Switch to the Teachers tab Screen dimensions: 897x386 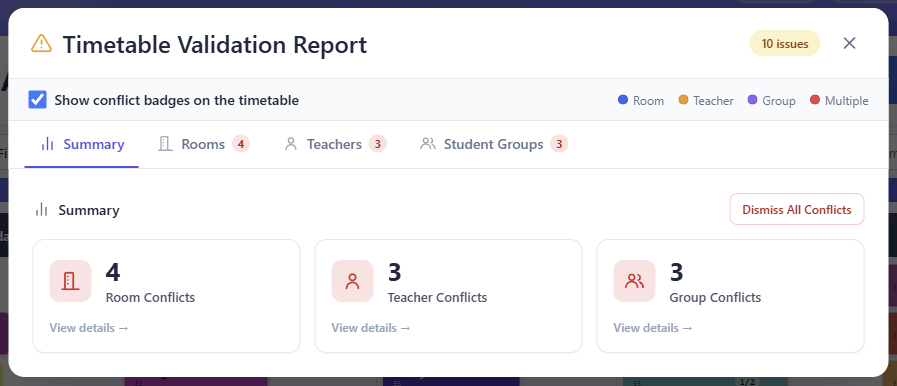pyautogui.click(x=335, y=144)
